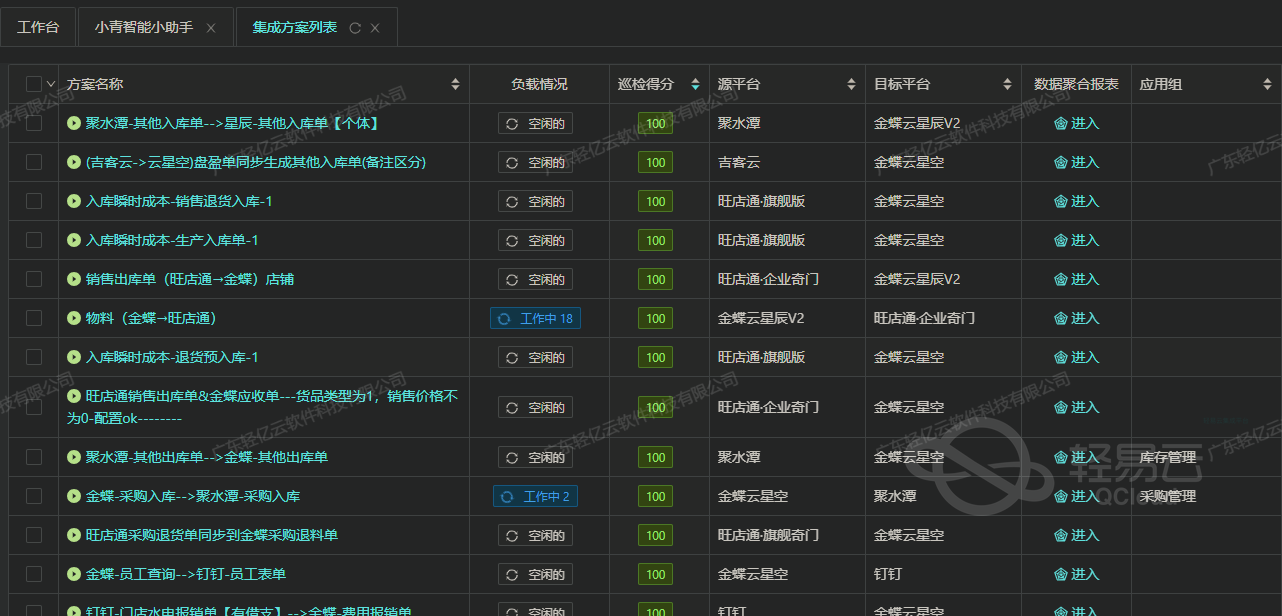Open 旺店通销售出库单&金蝶应收单 scheme link
Screen dimensions: 1282x616
[262, 407]
